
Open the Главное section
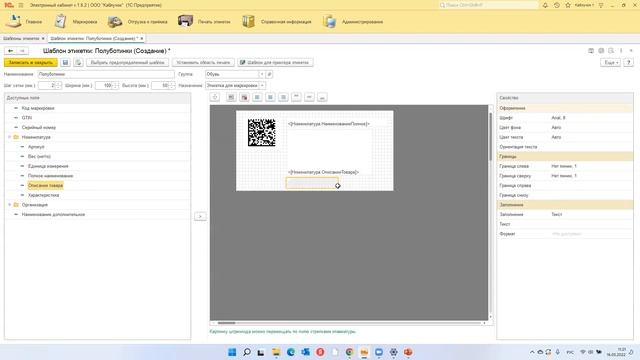coord(24,22)
